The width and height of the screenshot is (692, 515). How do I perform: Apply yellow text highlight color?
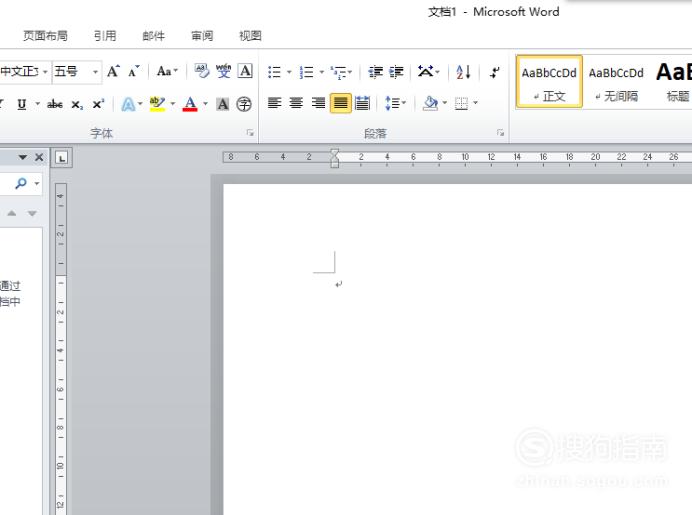(157, 105)
